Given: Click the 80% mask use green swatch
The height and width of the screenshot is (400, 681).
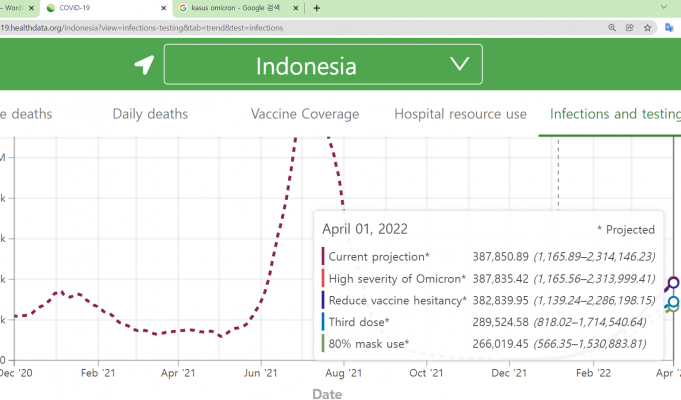Looking at the screenshot, I should click(323, 343).
